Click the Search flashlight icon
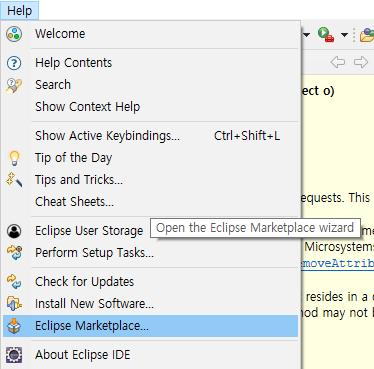 coord(14,85)
